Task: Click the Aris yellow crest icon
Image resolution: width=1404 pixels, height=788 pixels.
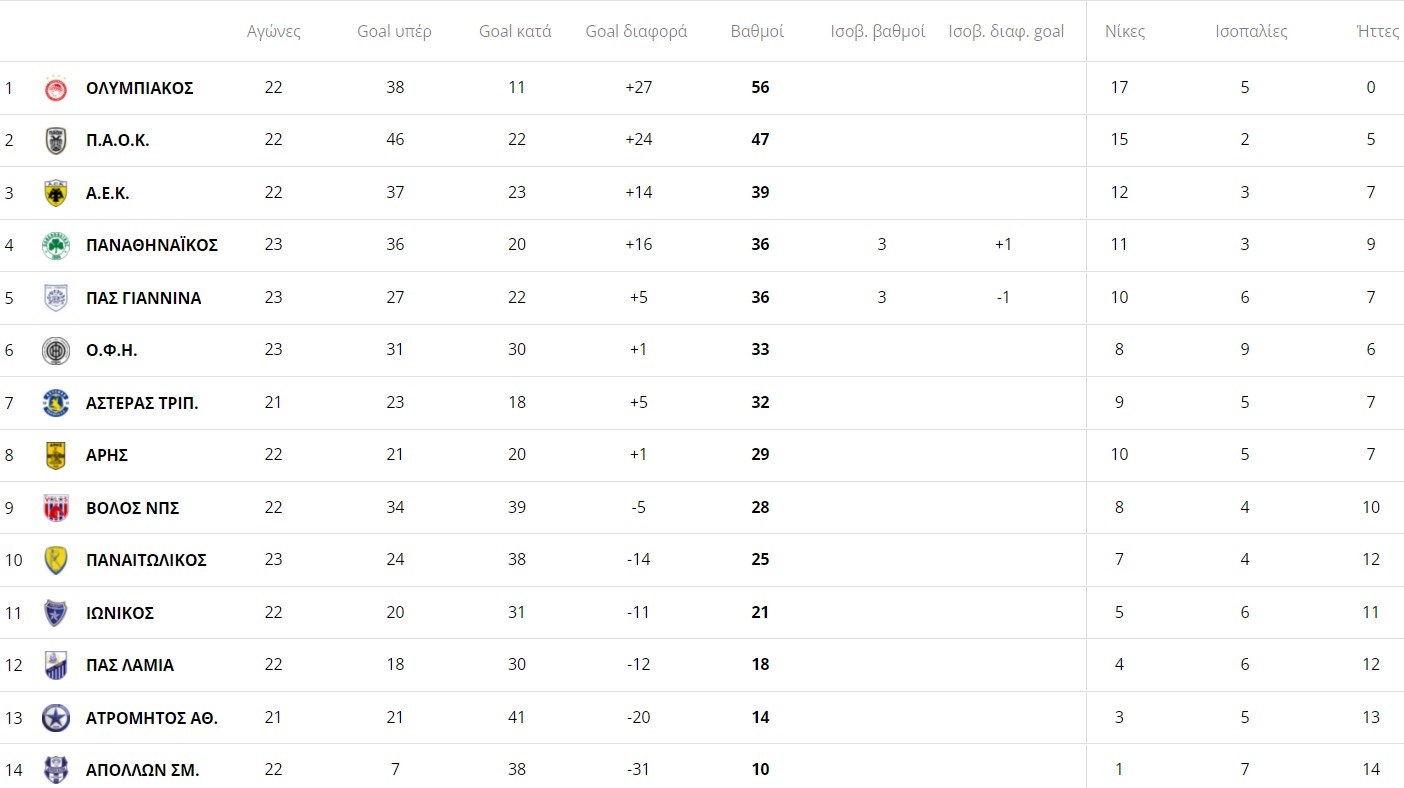Action: [x=56, y=455]
